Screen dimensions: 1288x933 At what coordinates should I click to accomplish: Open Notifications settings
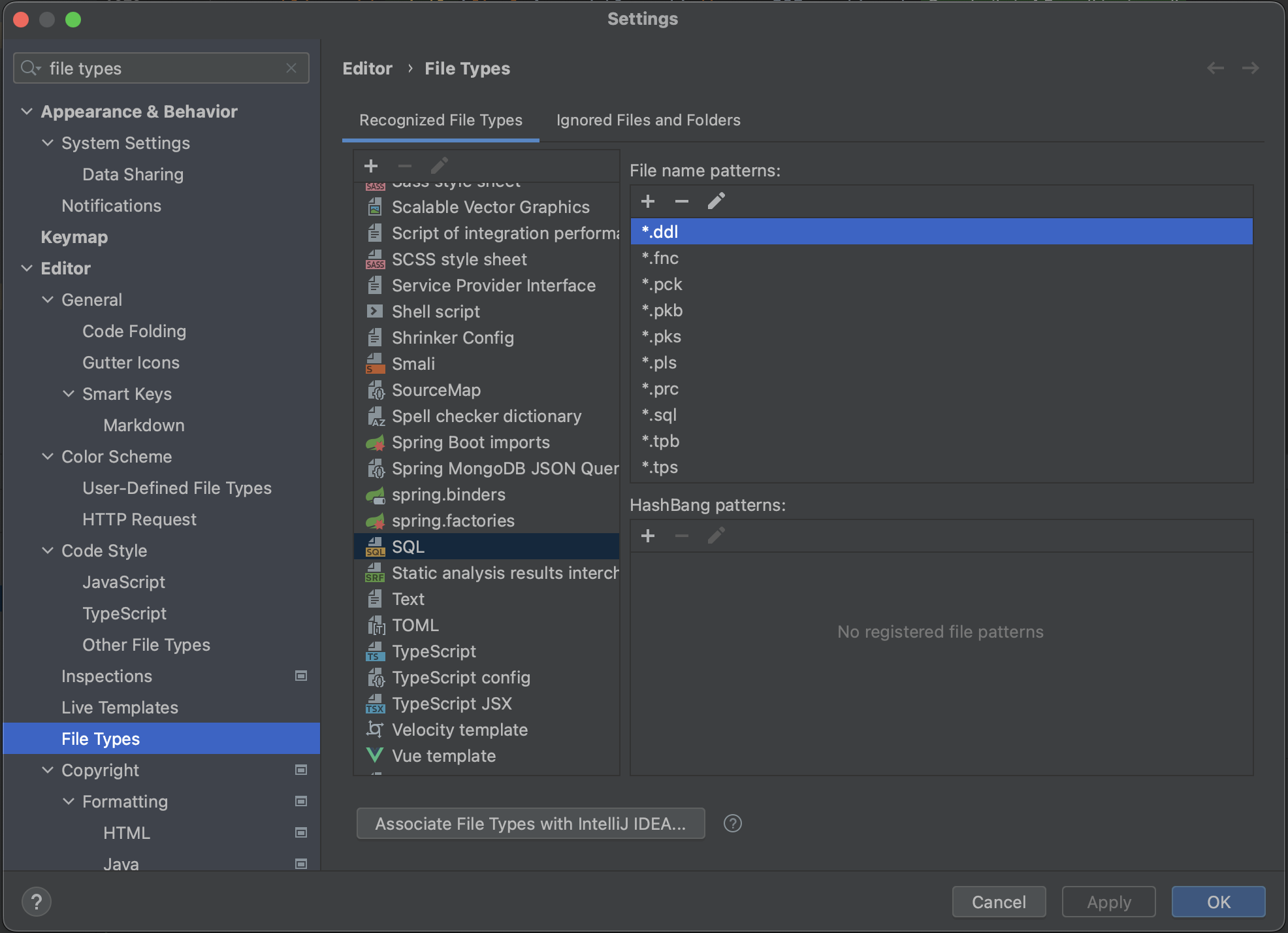(x=111, y=206)
